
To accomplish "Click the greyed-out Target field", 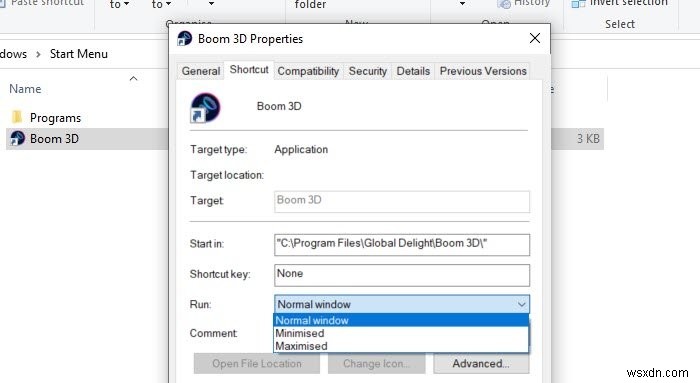I will coord(402,201).
